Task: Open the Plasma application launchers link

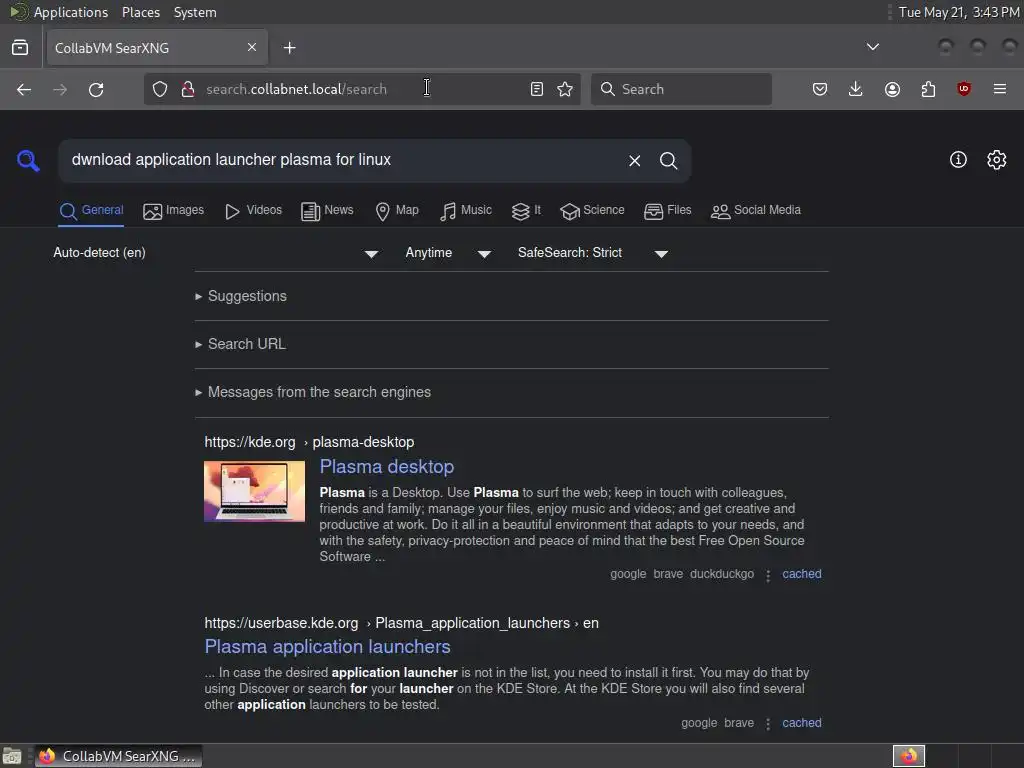Action: (x=327, y=647)
